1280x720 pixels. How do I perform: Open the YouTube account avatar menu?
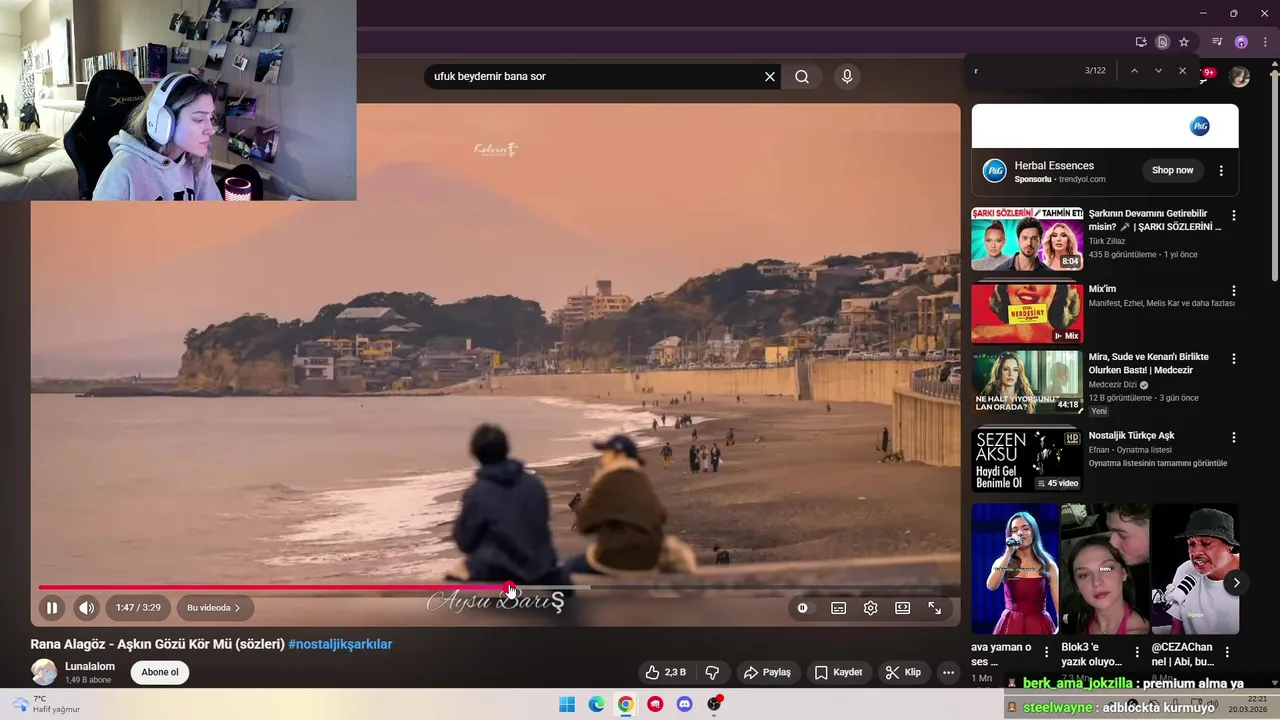coord(1239,77)
